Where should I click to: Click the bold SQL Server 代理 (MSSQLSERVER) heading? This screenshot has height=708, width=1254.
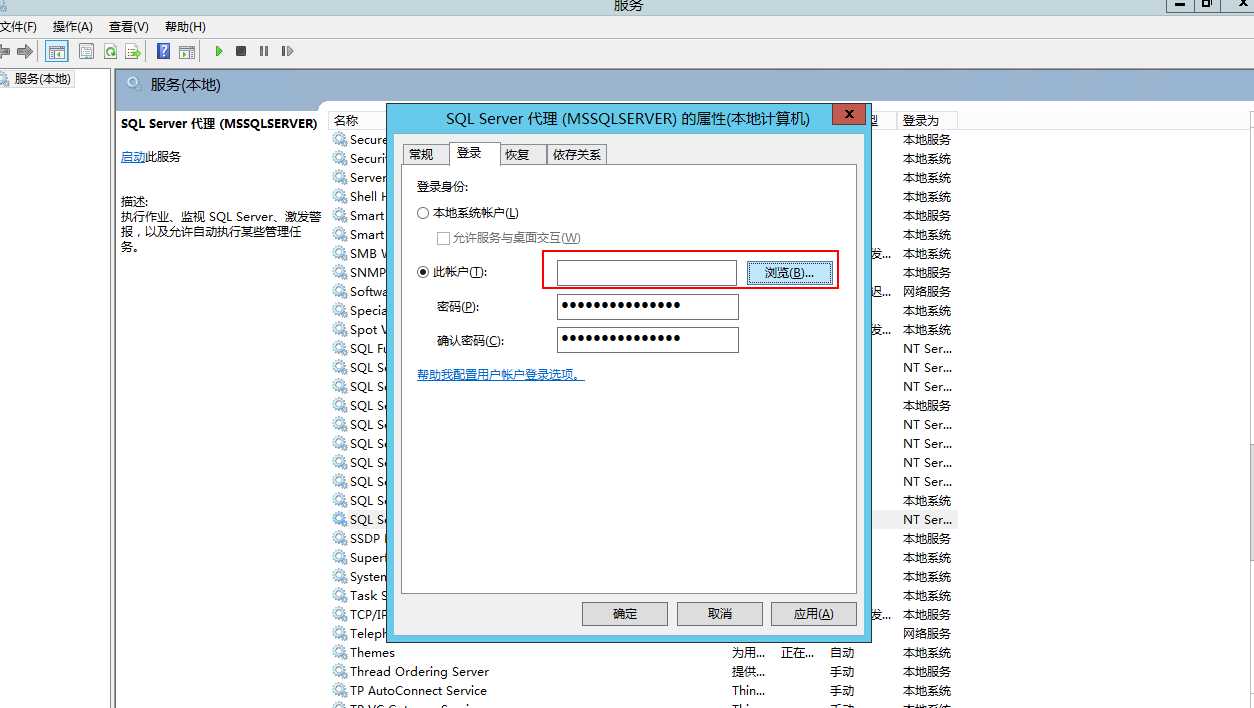219,124
